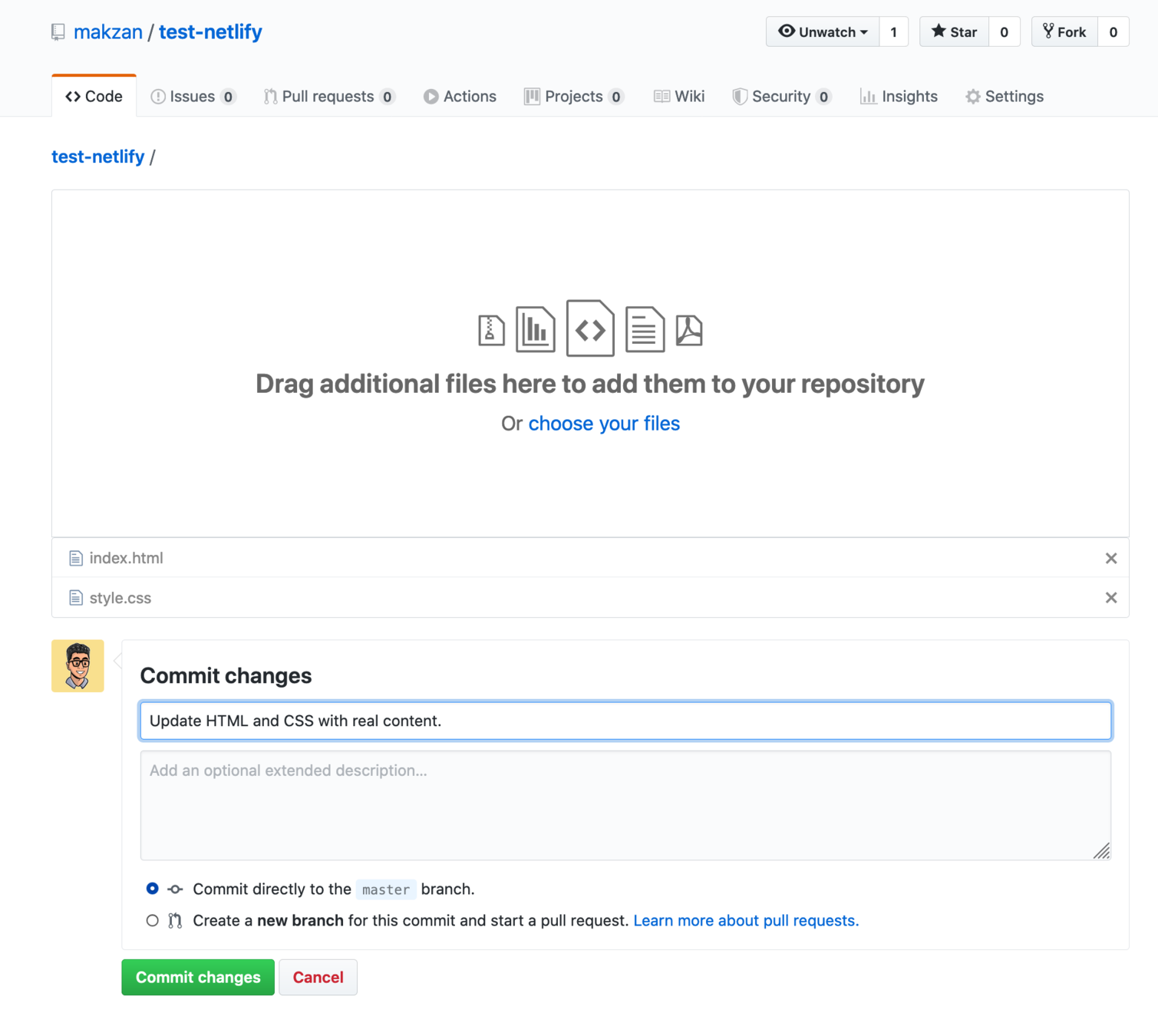Click the text document file icon
This screenshot has height=1036, width=1158.
(645, 329)
